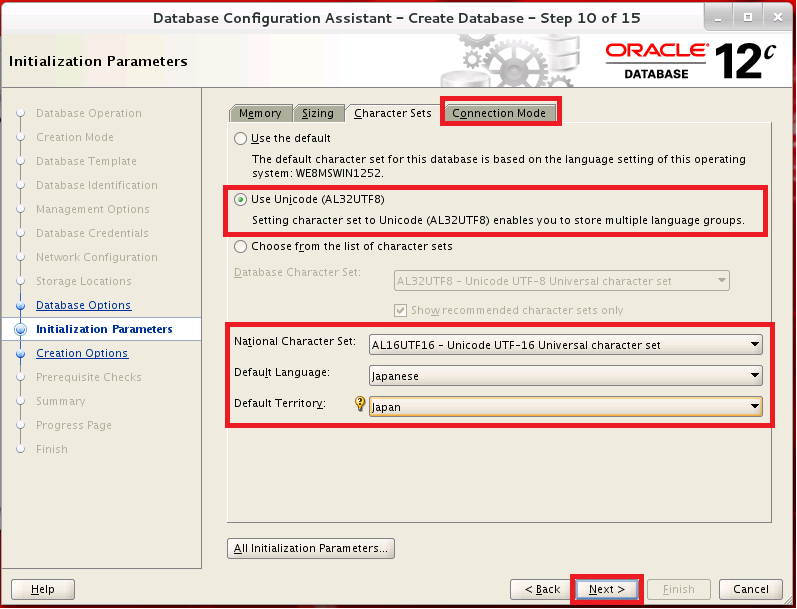This screenshot has height=609, width=797.
Task: Jump to Creation Options step in sidebar
Action: 82,353
